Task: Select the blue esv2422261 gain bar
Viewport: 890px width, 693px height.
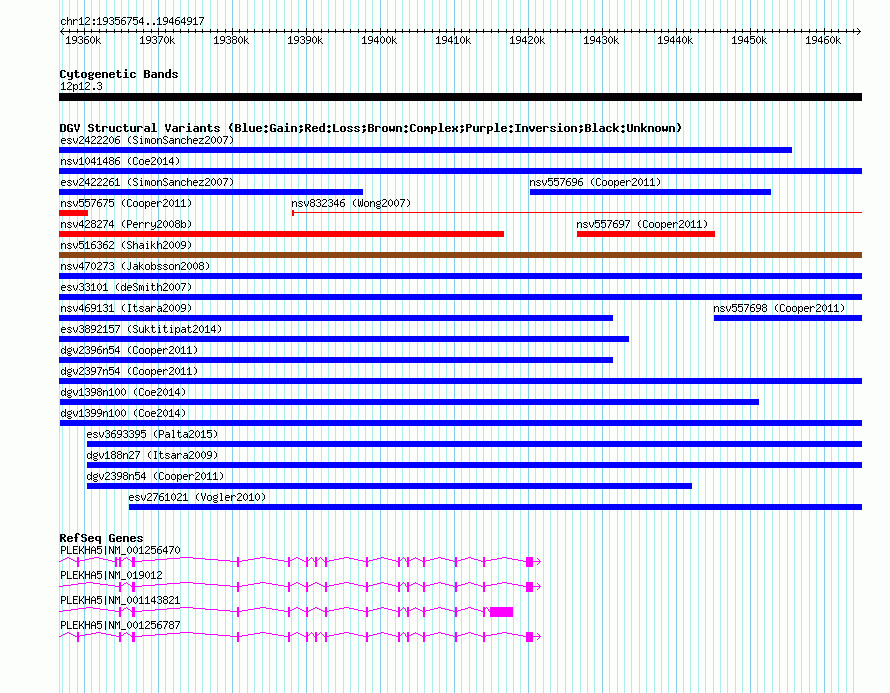Action: click(x=211, y=192)
